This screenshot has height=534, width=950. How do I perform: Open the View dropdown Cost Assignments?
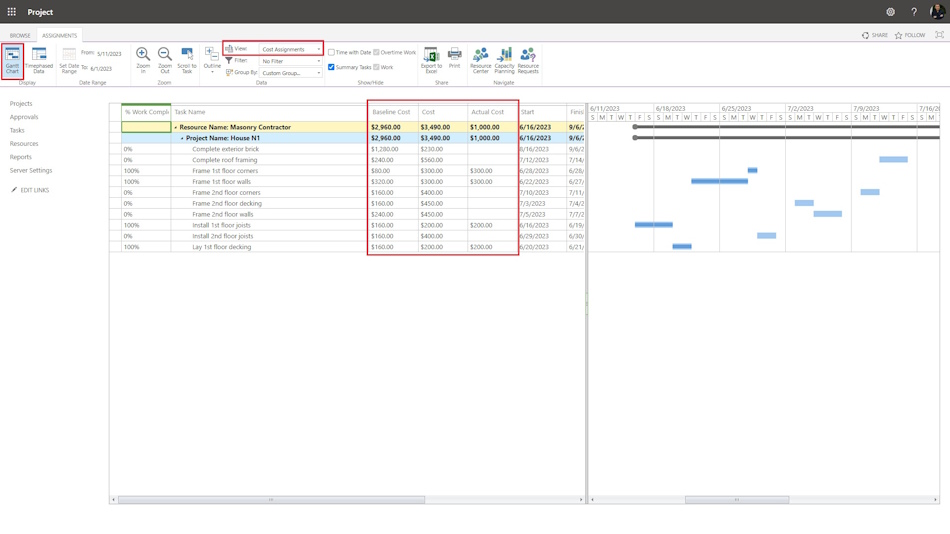click(x=291, y=49)
